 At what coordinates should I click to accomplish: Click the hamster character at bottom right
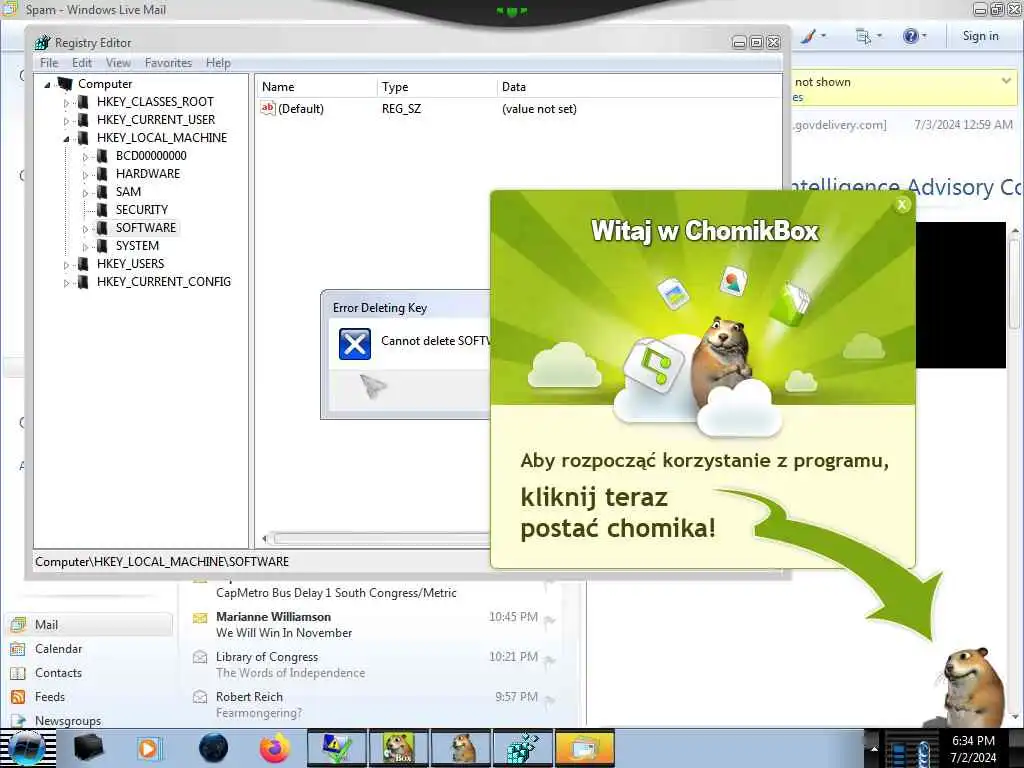[972, 686]
